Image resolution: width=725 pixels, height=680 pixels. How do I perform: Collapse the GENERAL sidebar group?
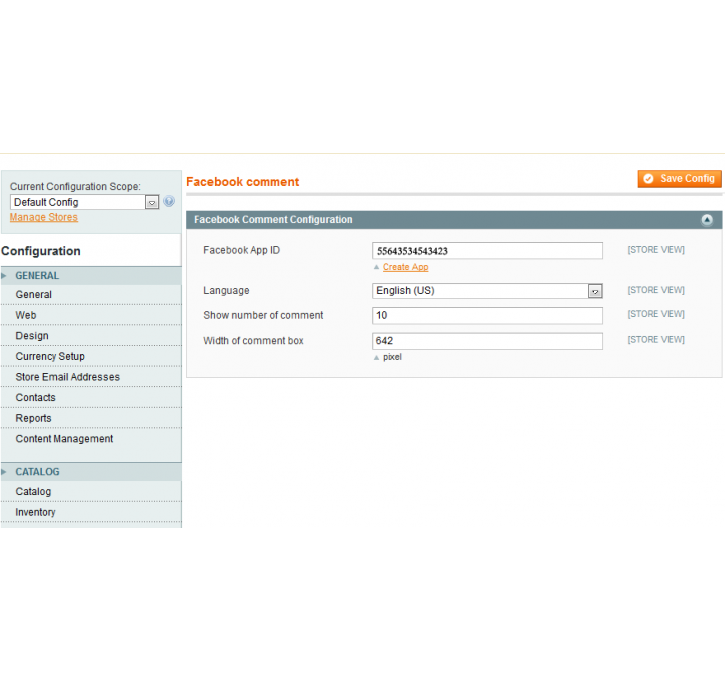(x=91, y=276)
